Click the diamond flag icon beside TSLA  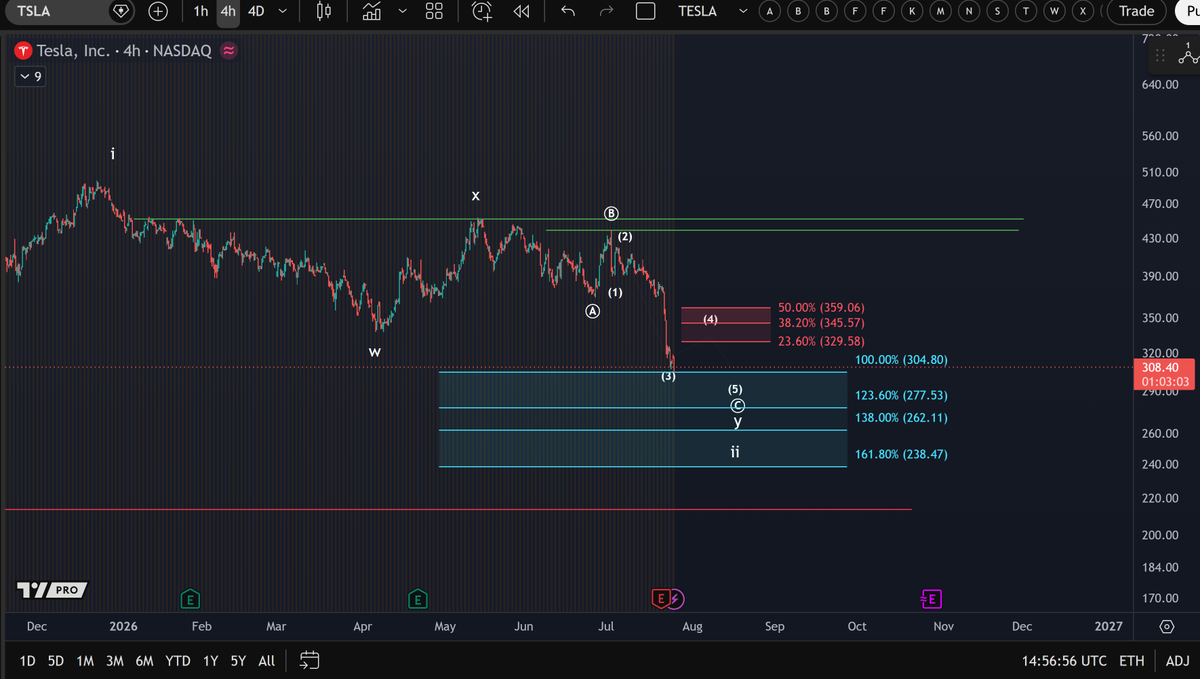click(x=122, y=11)
